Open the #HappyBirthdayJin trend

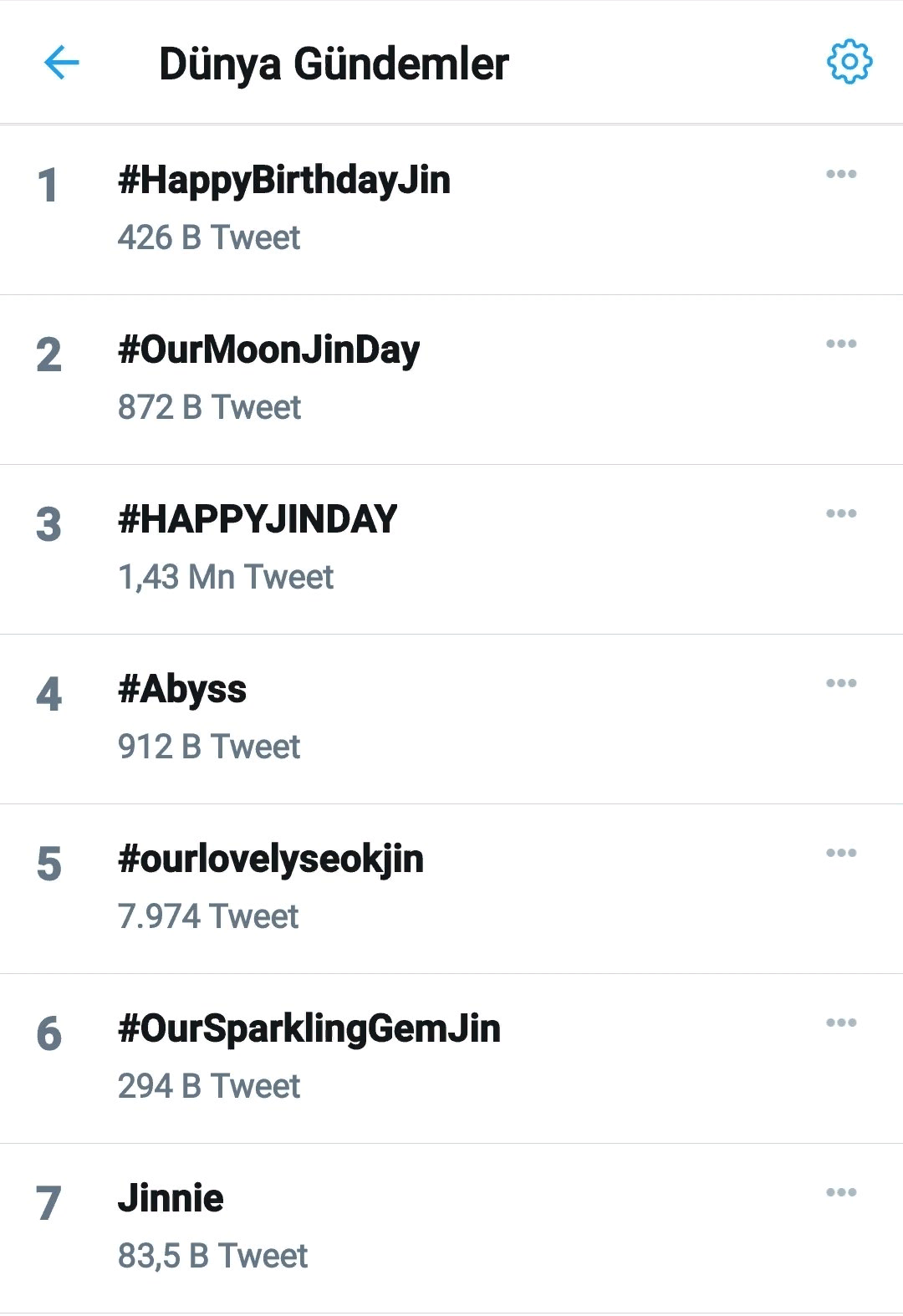pos(284,181)
